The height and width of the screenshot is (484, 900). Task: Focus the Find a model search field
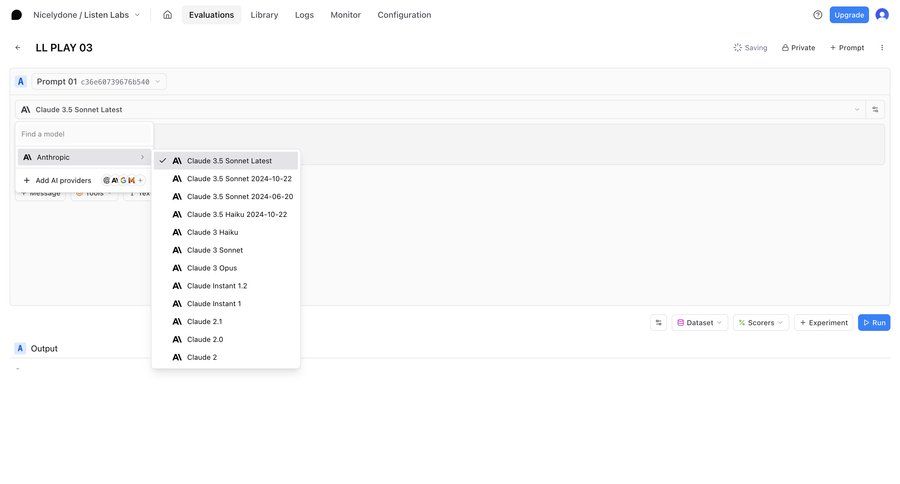tap(84, 134)
